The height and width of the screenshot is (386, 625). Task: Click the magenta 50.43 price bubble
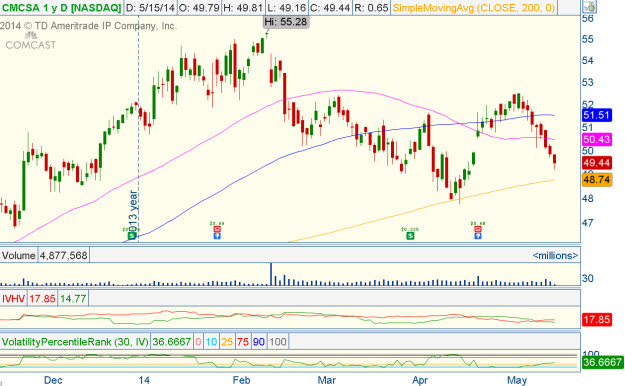click(596, 140)
